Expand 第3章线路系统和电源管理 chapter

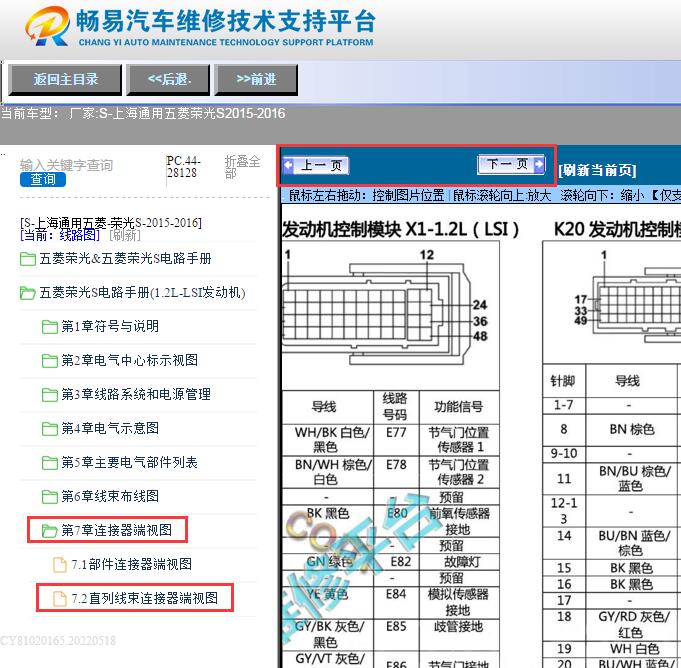coord(135,395)
